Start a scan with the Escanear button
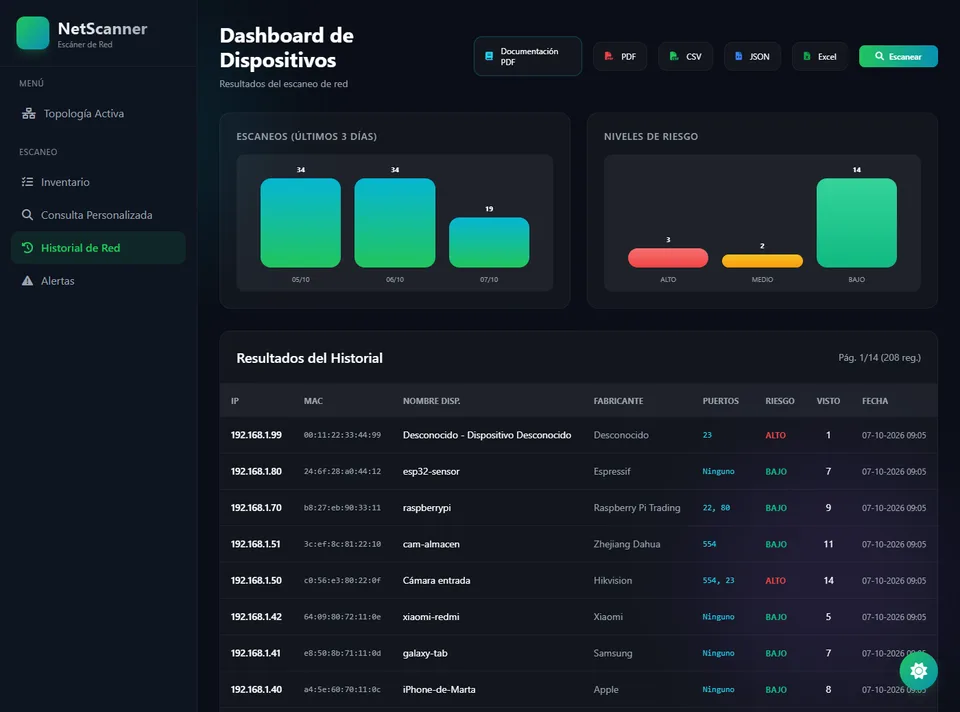The width and height of the screenshot is (960, 712). (x=898, y=56)
